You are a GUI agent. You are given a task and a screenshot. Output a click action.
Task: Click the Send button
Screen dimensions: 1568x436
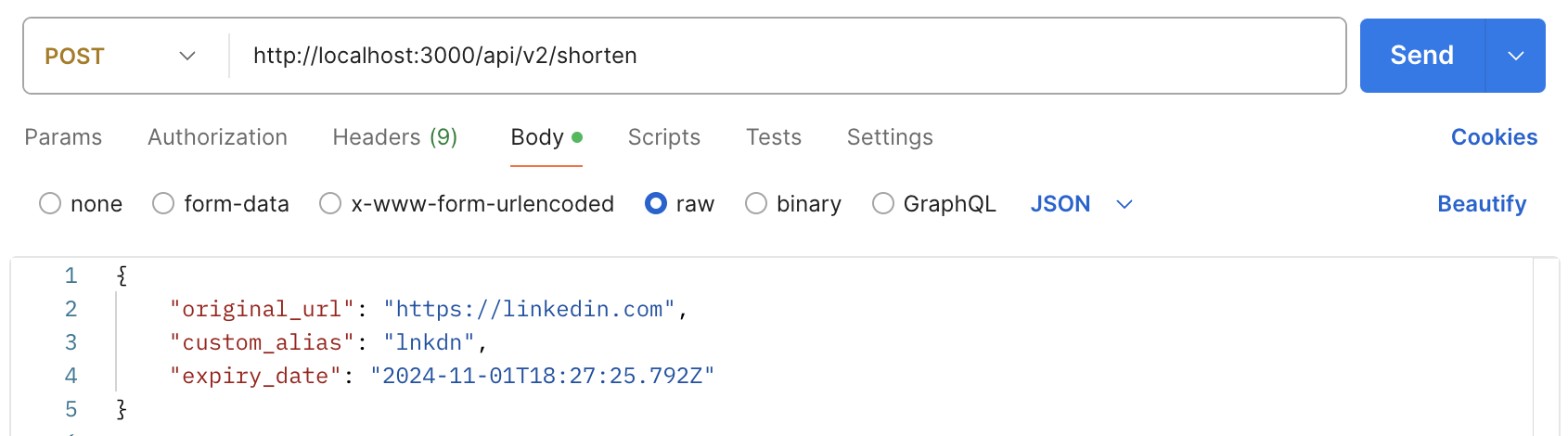pyautogui.click(x=1422, y=56)
